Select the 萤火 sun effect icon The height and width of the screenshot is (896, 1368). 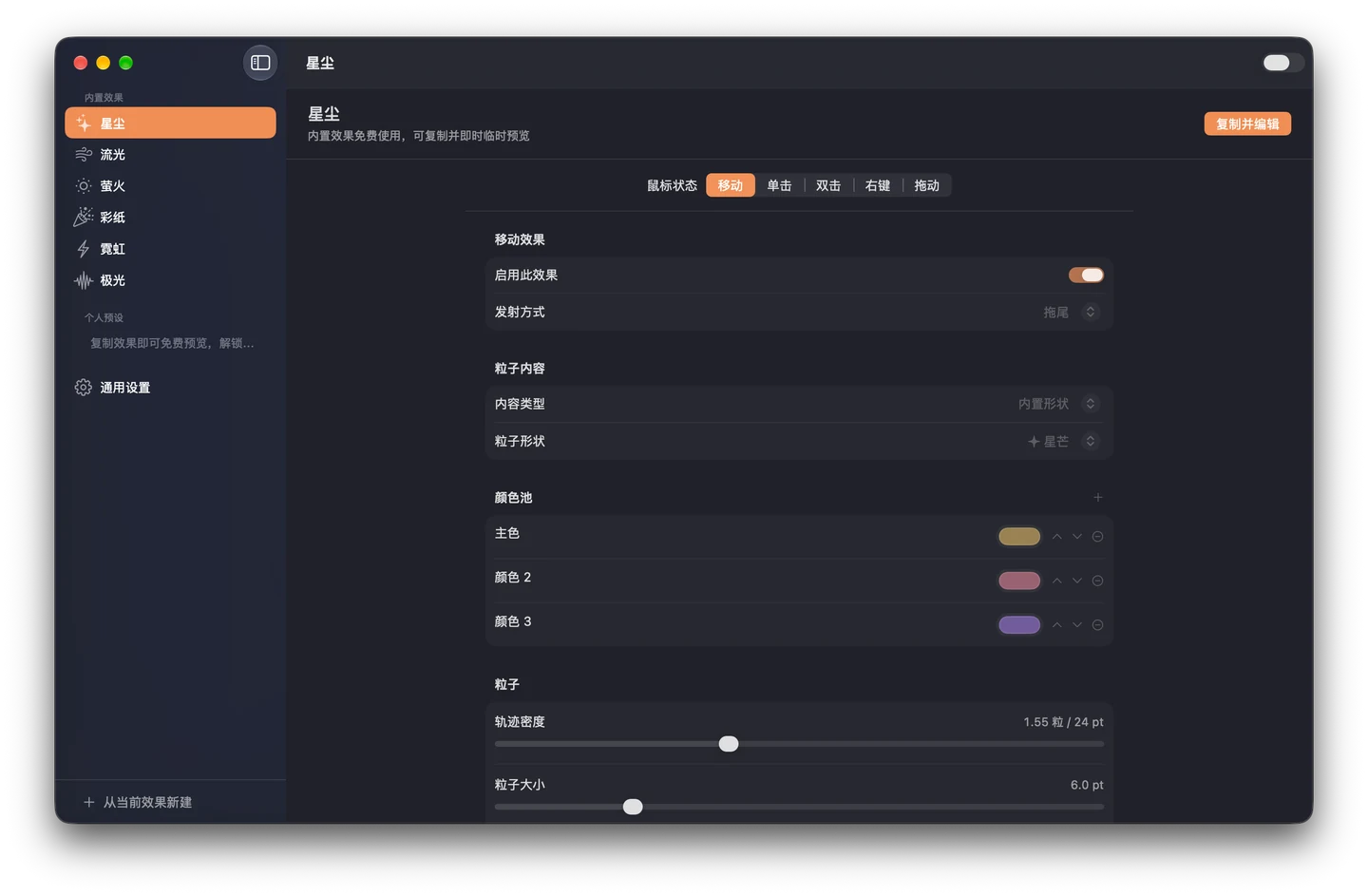tap(84, 186)
